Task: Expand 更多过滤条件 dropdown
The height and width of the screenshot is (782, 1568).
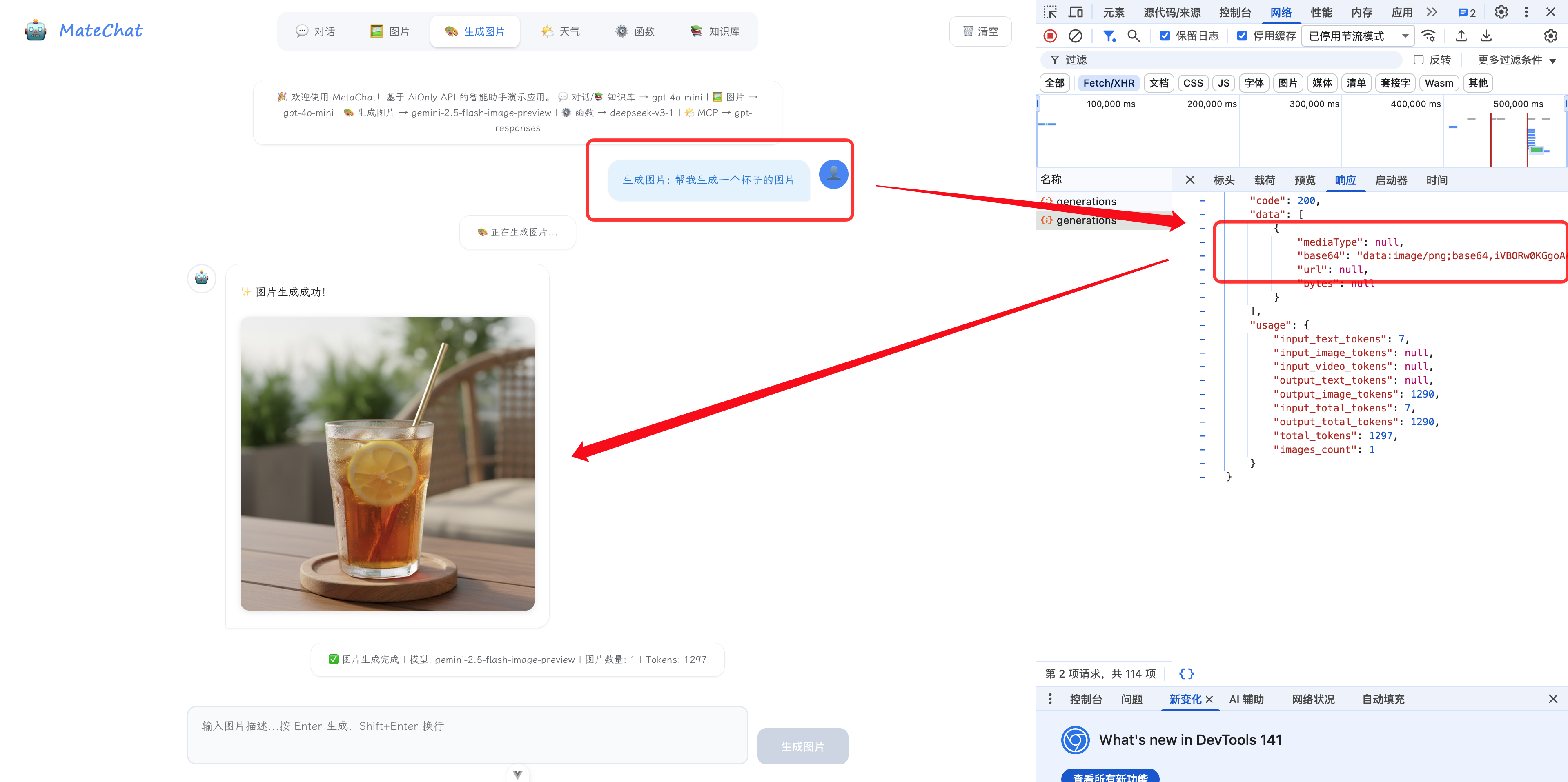Action: point(1516,60)
